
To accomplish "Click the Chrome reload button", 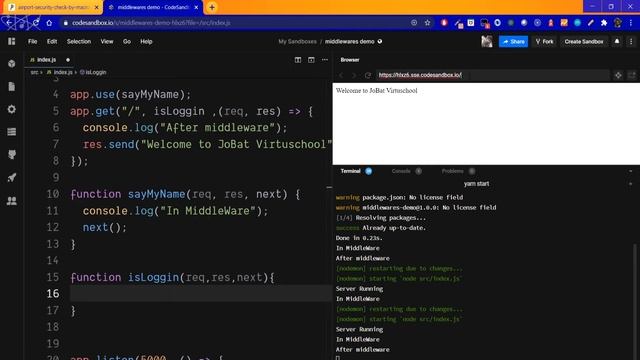I will [x=36, y=23].
